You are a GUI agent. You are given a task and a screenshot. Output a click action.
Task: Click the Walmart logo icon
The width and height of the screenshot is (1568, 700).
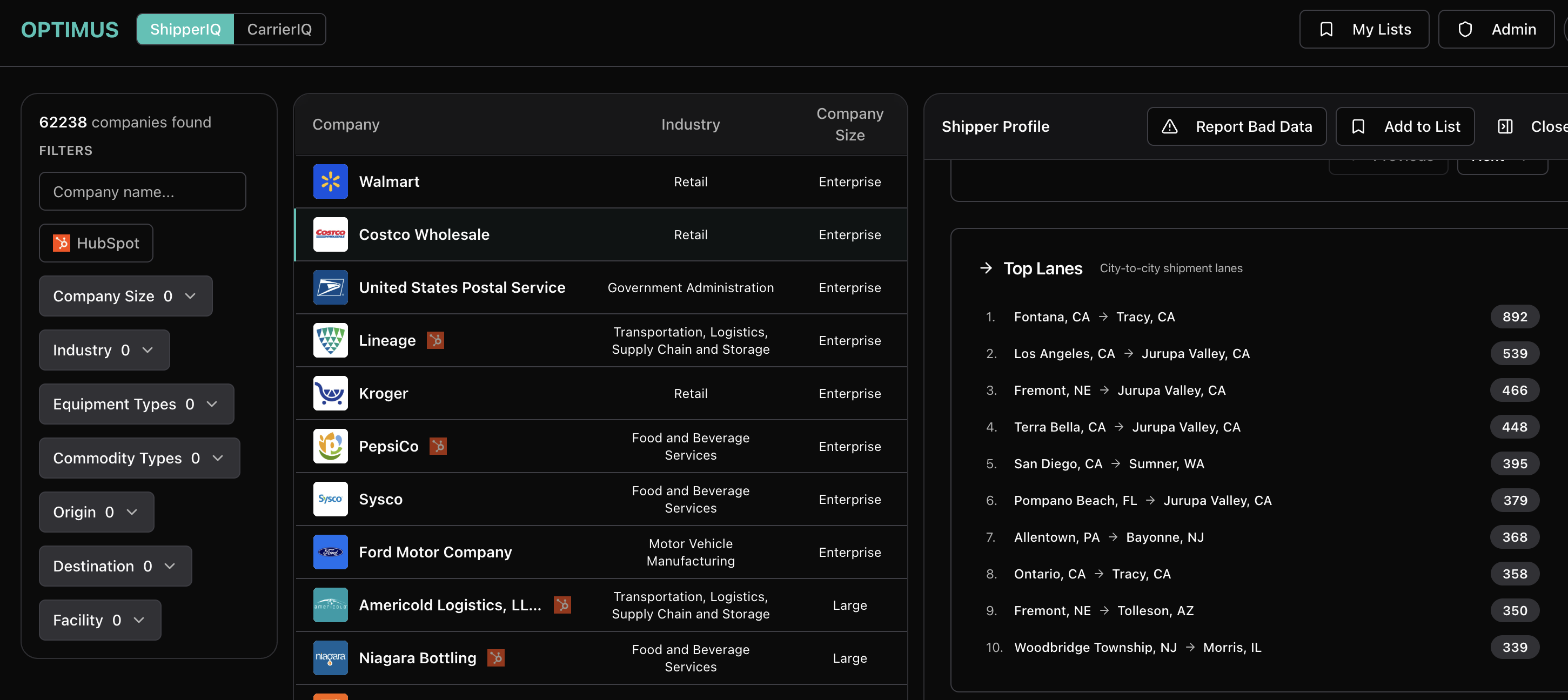click(330, 181)
